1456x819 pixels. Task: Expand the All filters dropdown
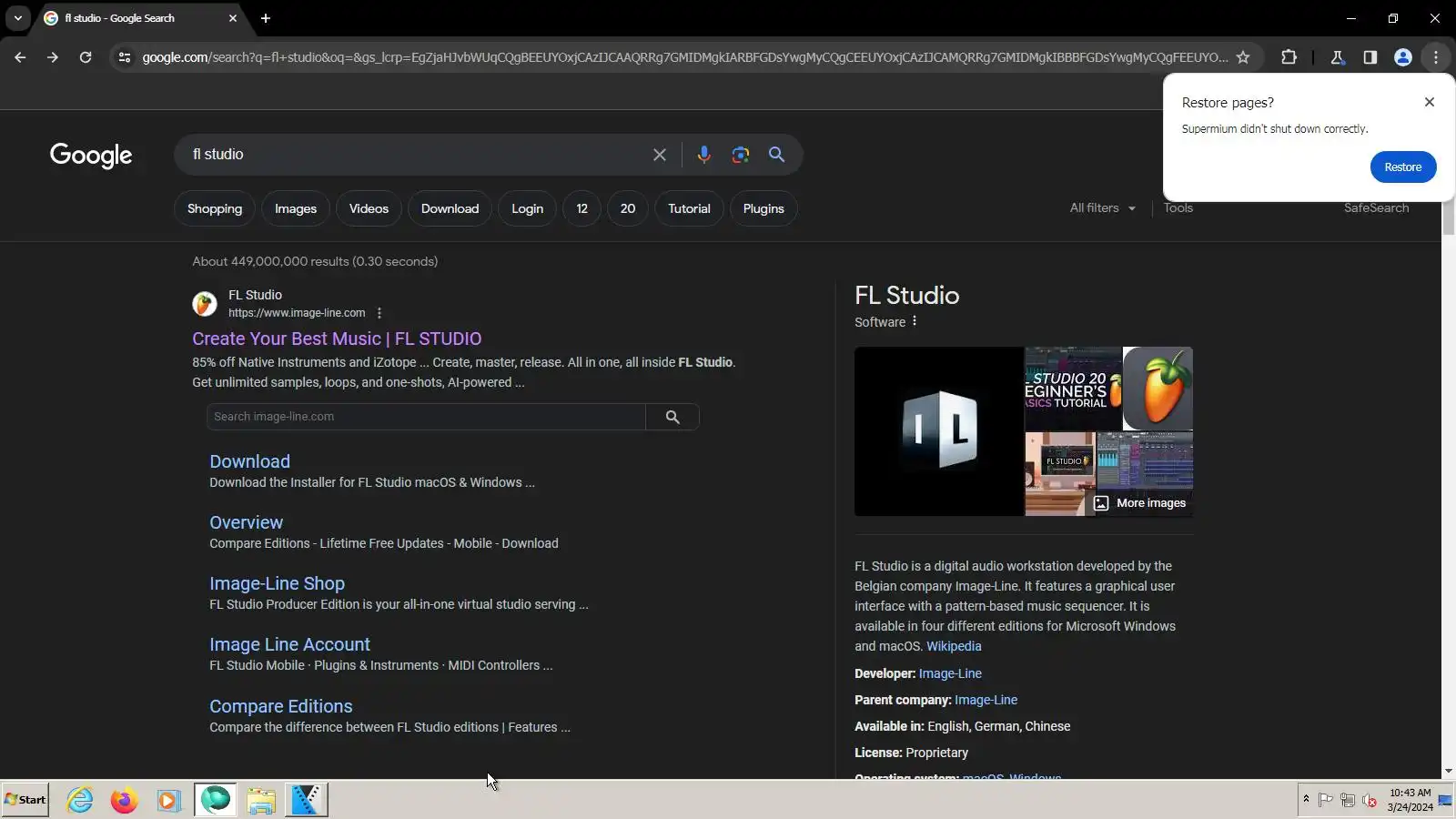(1103, 208)
